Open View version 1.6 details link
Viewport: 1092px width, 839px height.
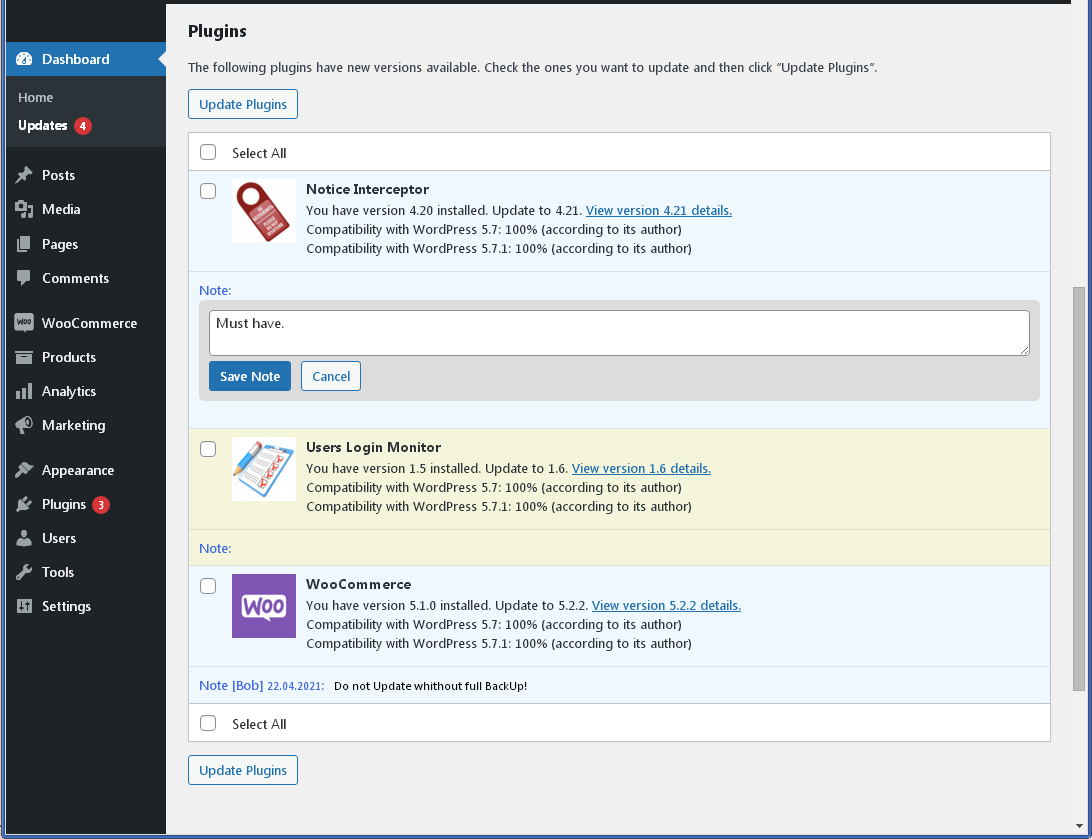tap(641, 469)
